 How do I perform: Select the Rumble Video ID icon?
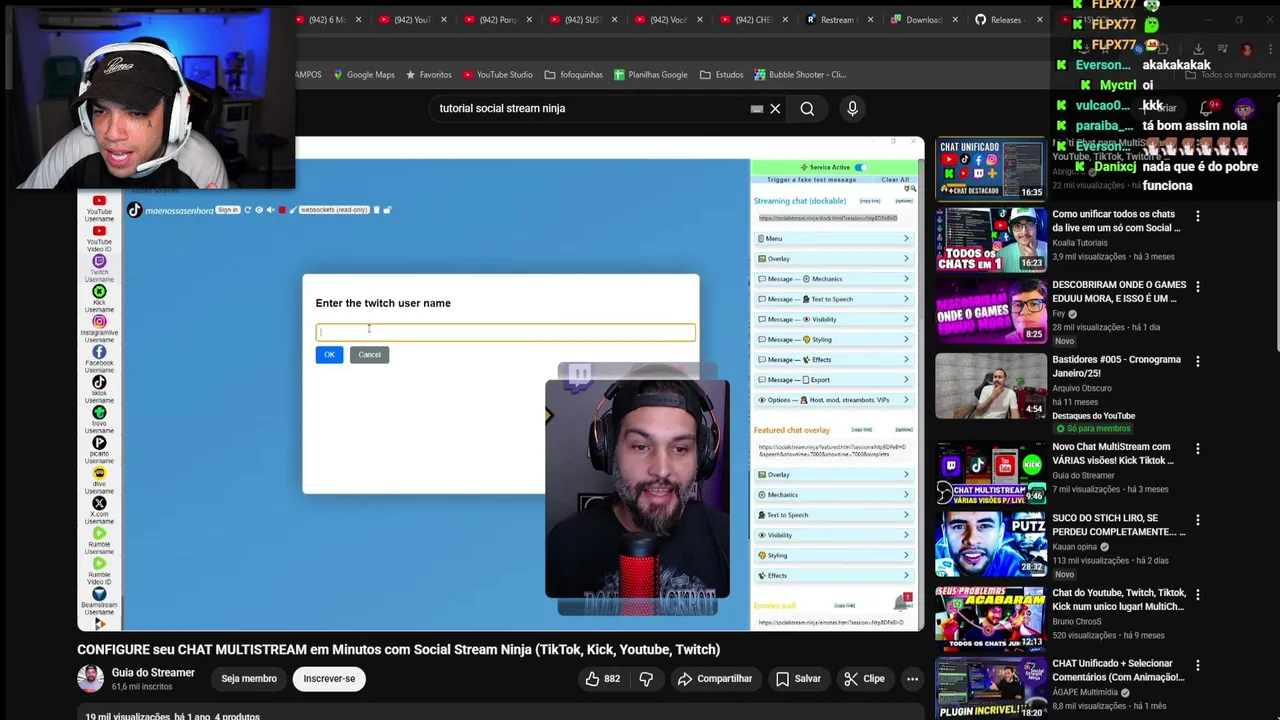[99, 563]
